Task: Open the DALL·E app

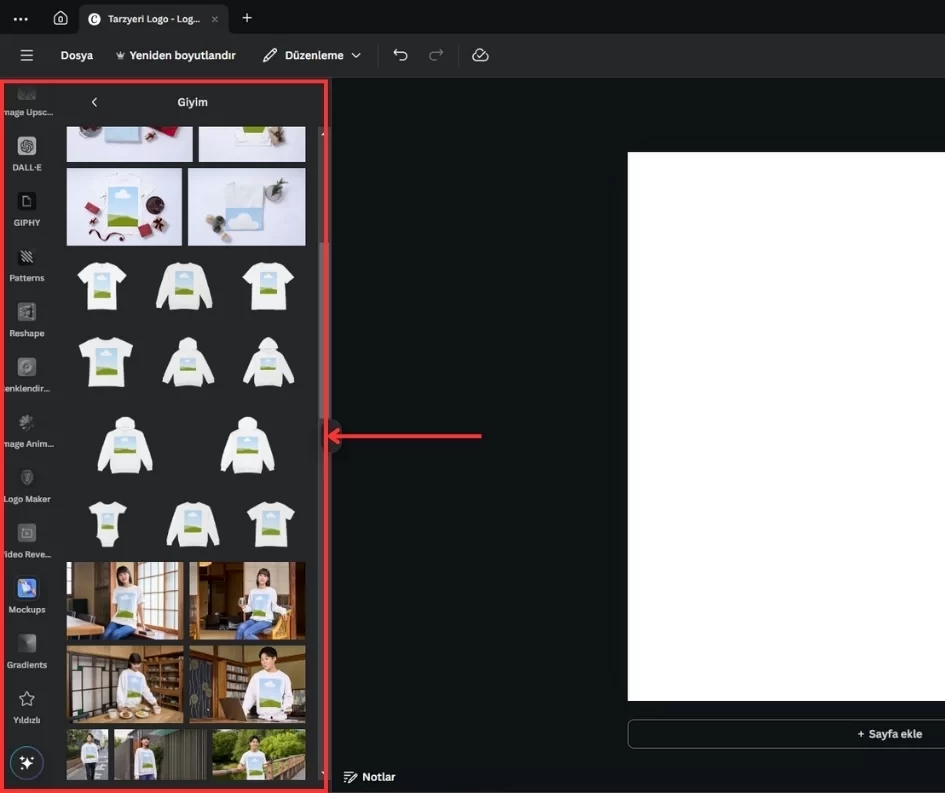Action: coord(27,154)
